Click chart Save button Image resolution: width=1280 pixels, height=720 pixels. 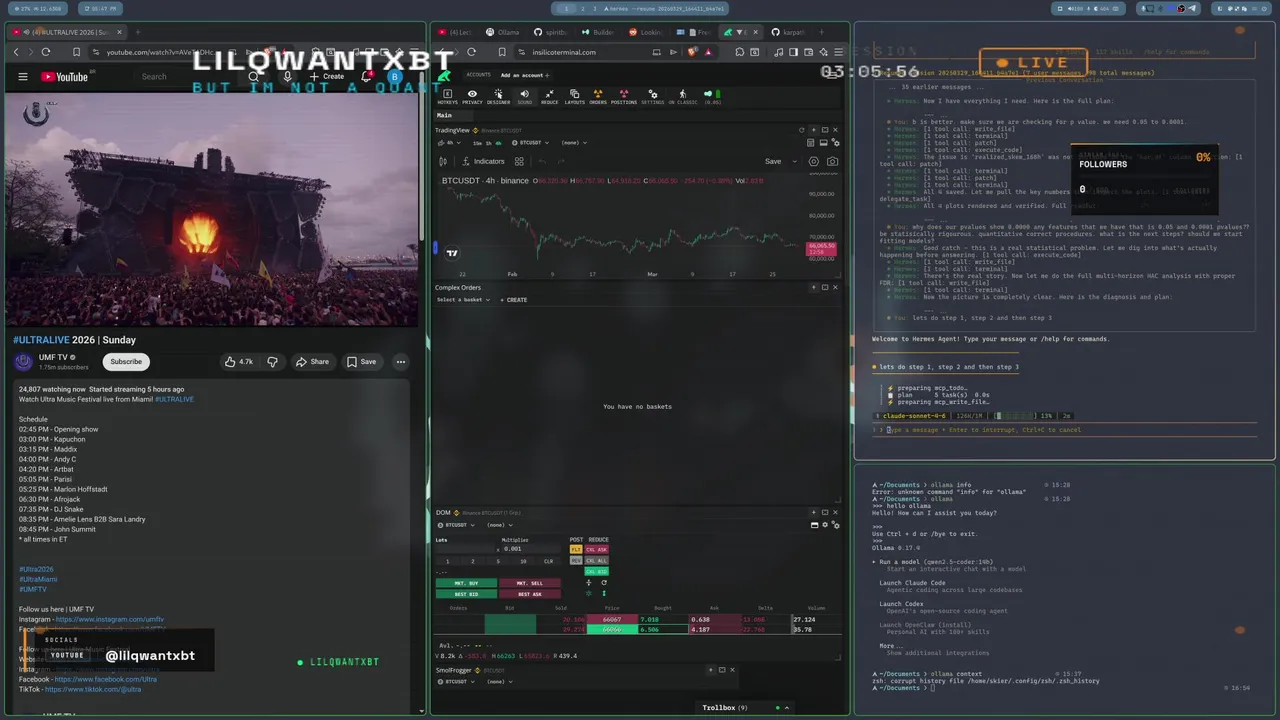(773, 161)
